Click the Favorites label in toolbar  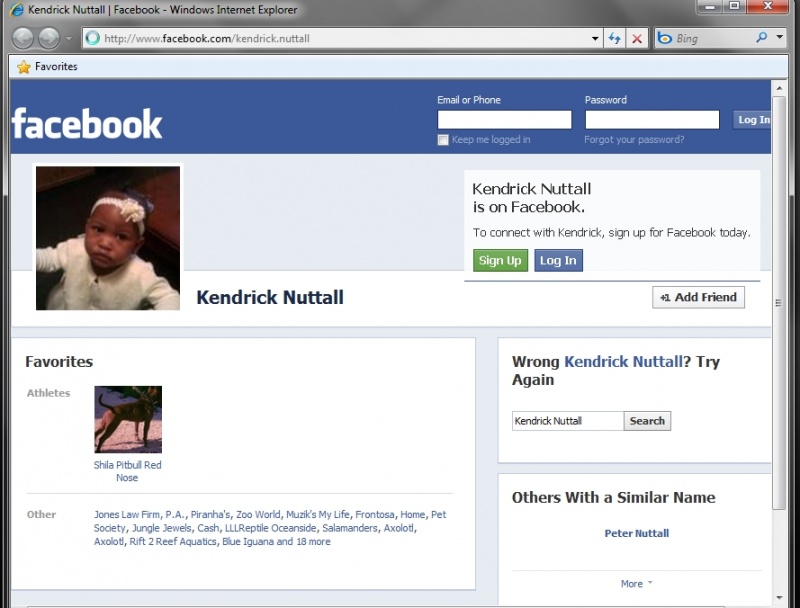click(56, 67)
